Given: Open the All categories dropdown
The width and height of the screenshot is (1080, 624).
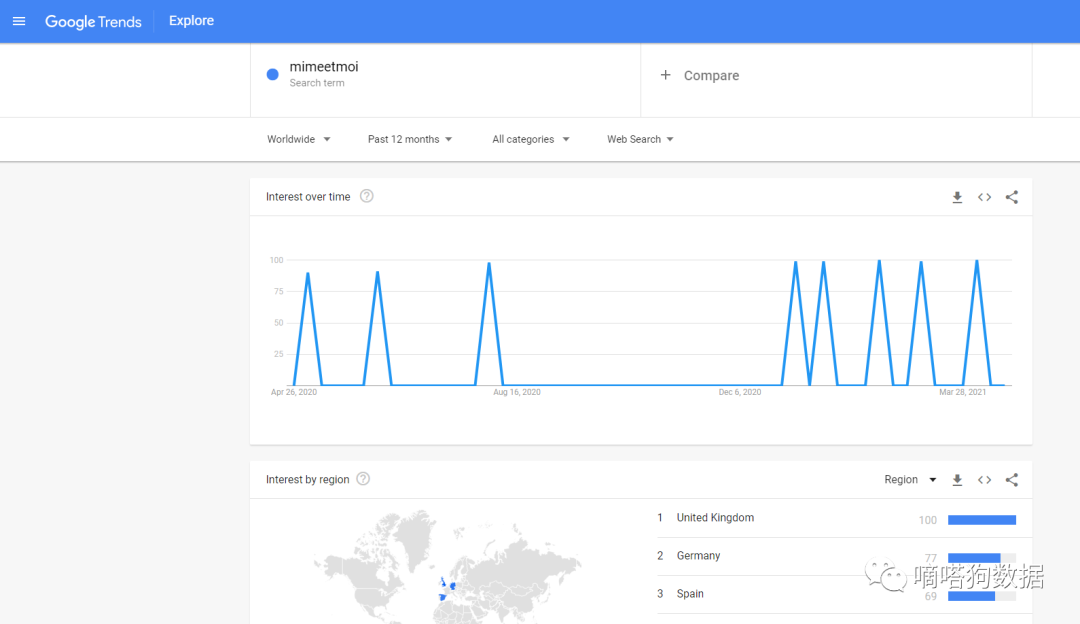Looking at the screenshot, I should click(x=530, y=139).
